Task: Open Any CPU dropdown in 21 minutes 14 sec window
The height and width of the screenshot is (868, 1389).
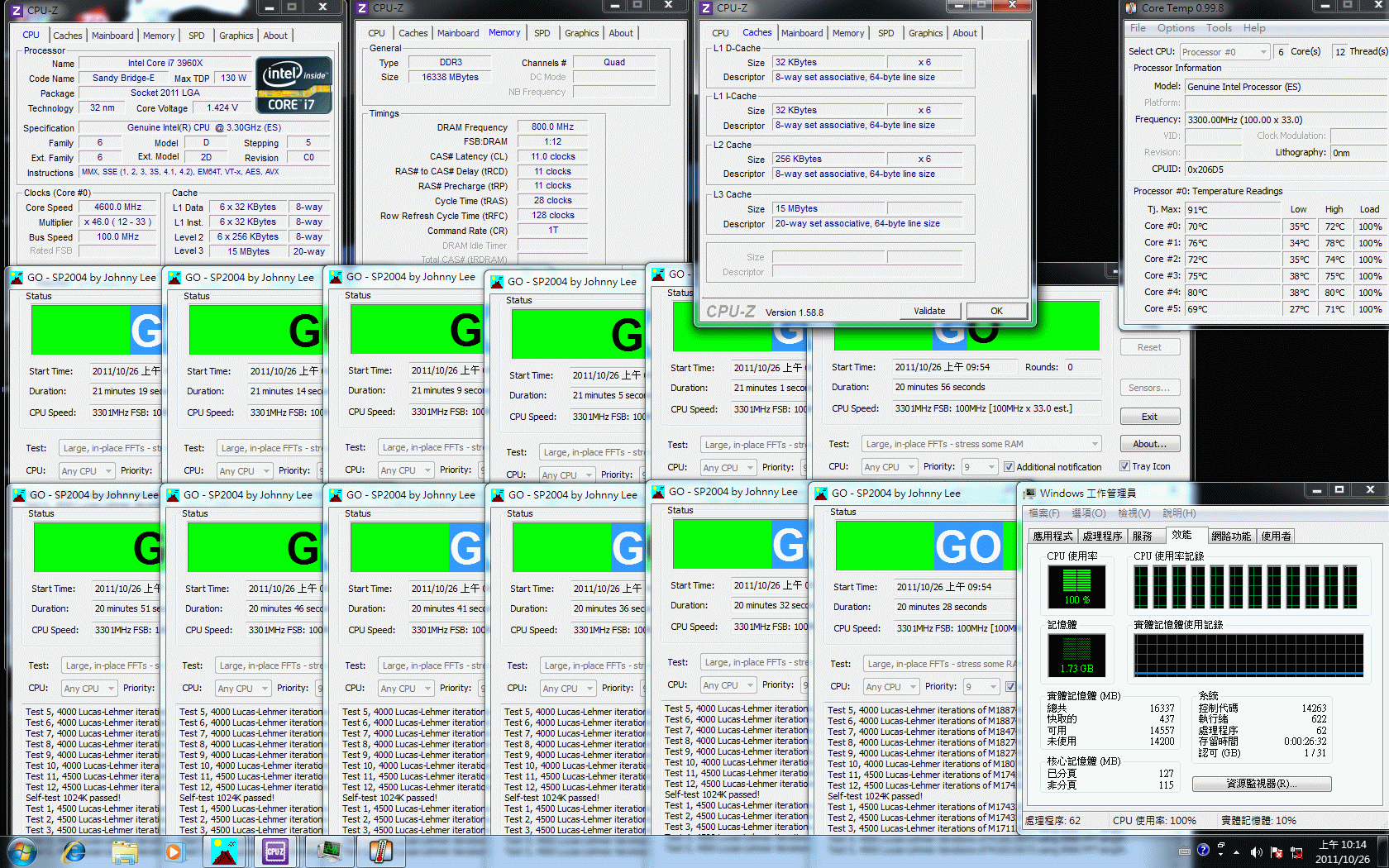Action: click(x=245, y=471)
